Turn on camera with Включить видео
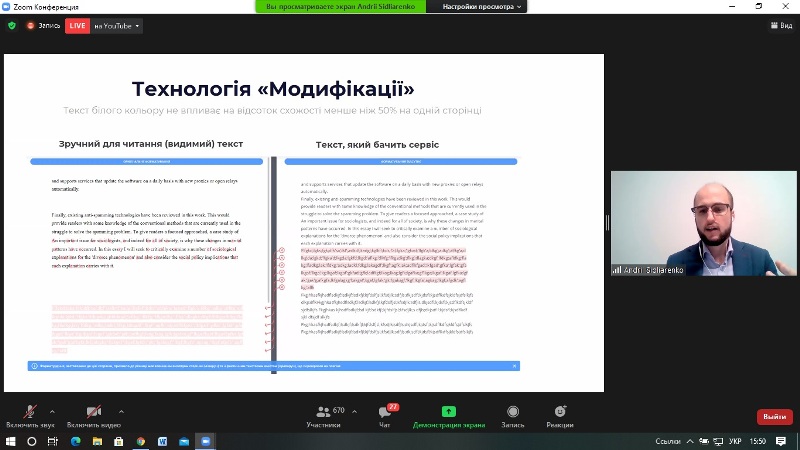 [x=94, y=416]
